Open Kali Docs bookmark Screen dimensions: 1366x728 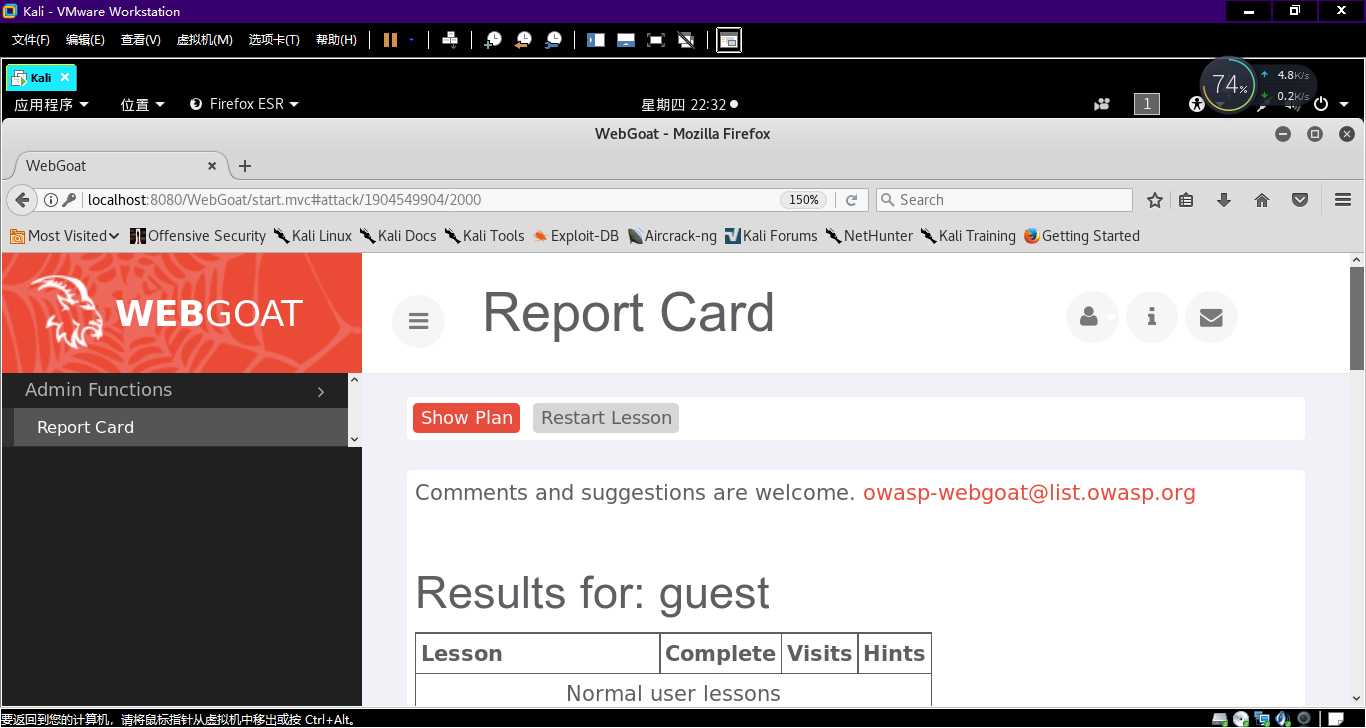click(398, 236)
